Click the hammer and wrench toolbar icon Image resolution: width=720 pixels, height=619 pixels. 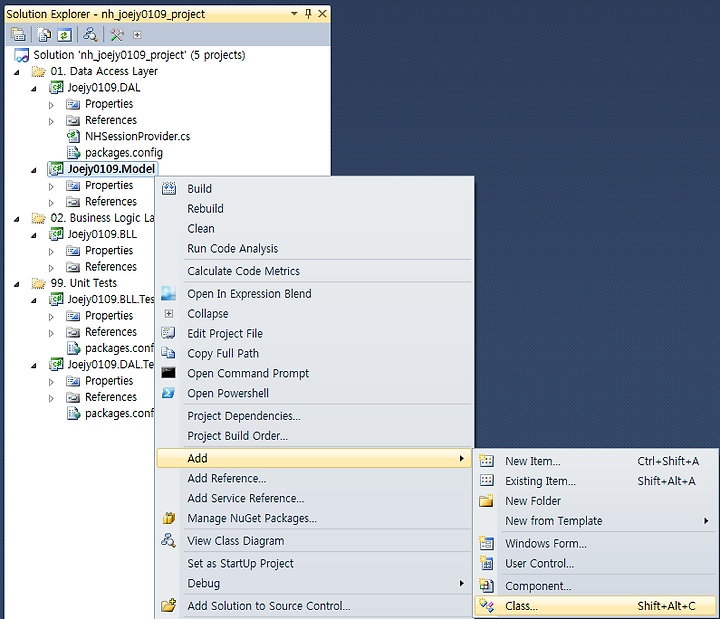pos(117,34)
